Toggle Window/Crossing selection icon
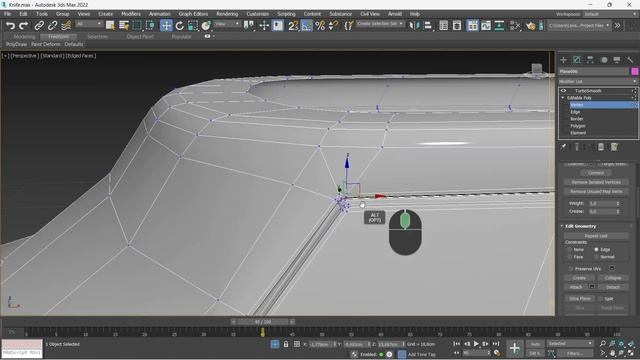This screenshot has width=640, height=360. [x=150, y=26]
